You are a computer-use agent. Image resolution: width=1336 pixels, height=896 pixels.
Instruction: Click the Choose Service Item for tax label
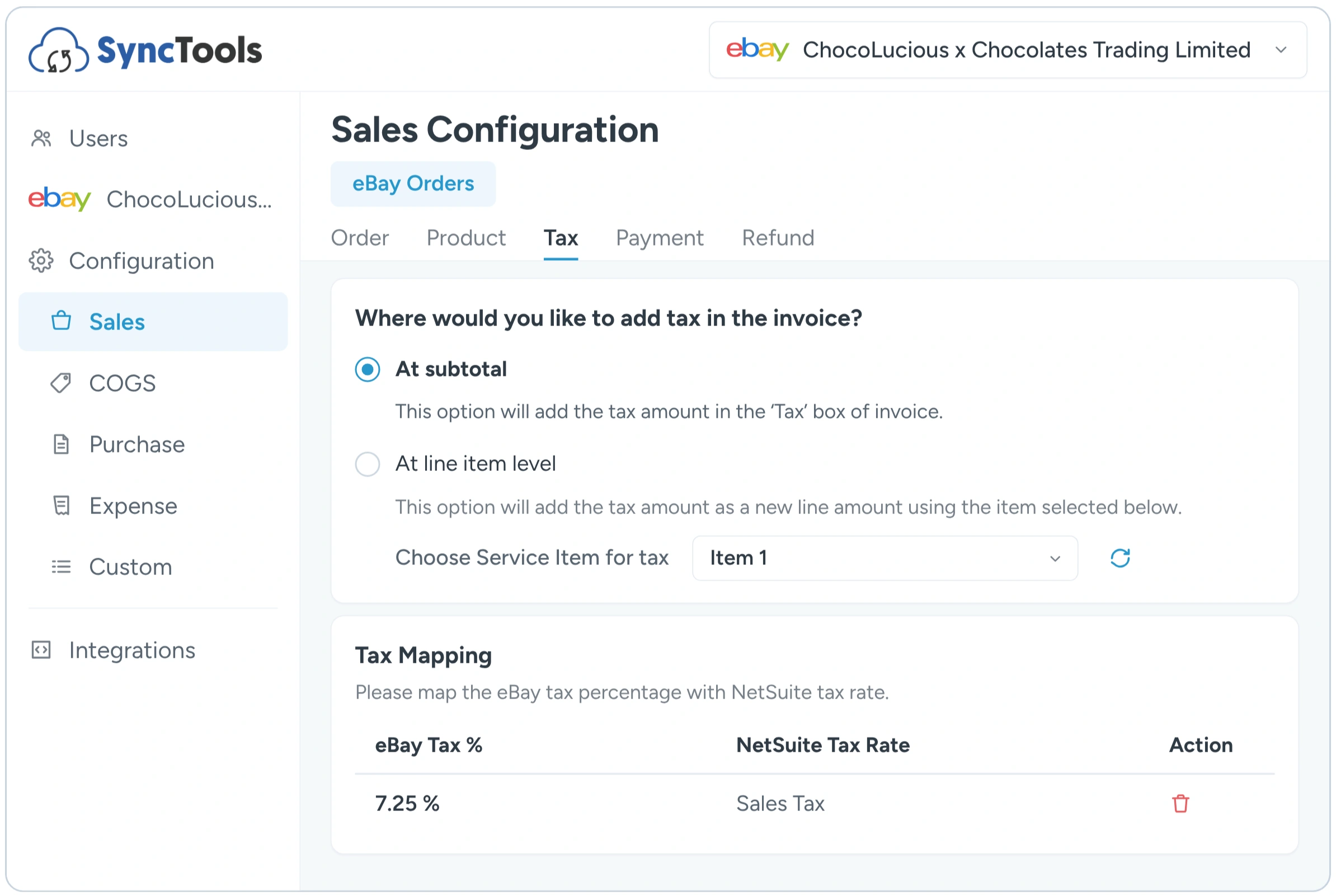pyautogui.click(x=532, y=558)
